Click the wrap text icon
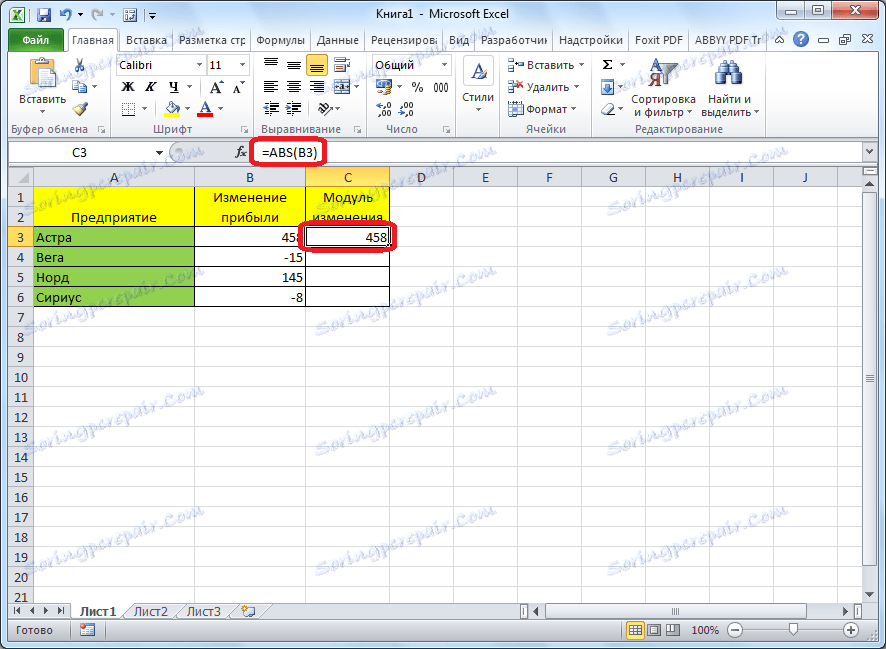The image size is (886, 649). pos(341,66)
